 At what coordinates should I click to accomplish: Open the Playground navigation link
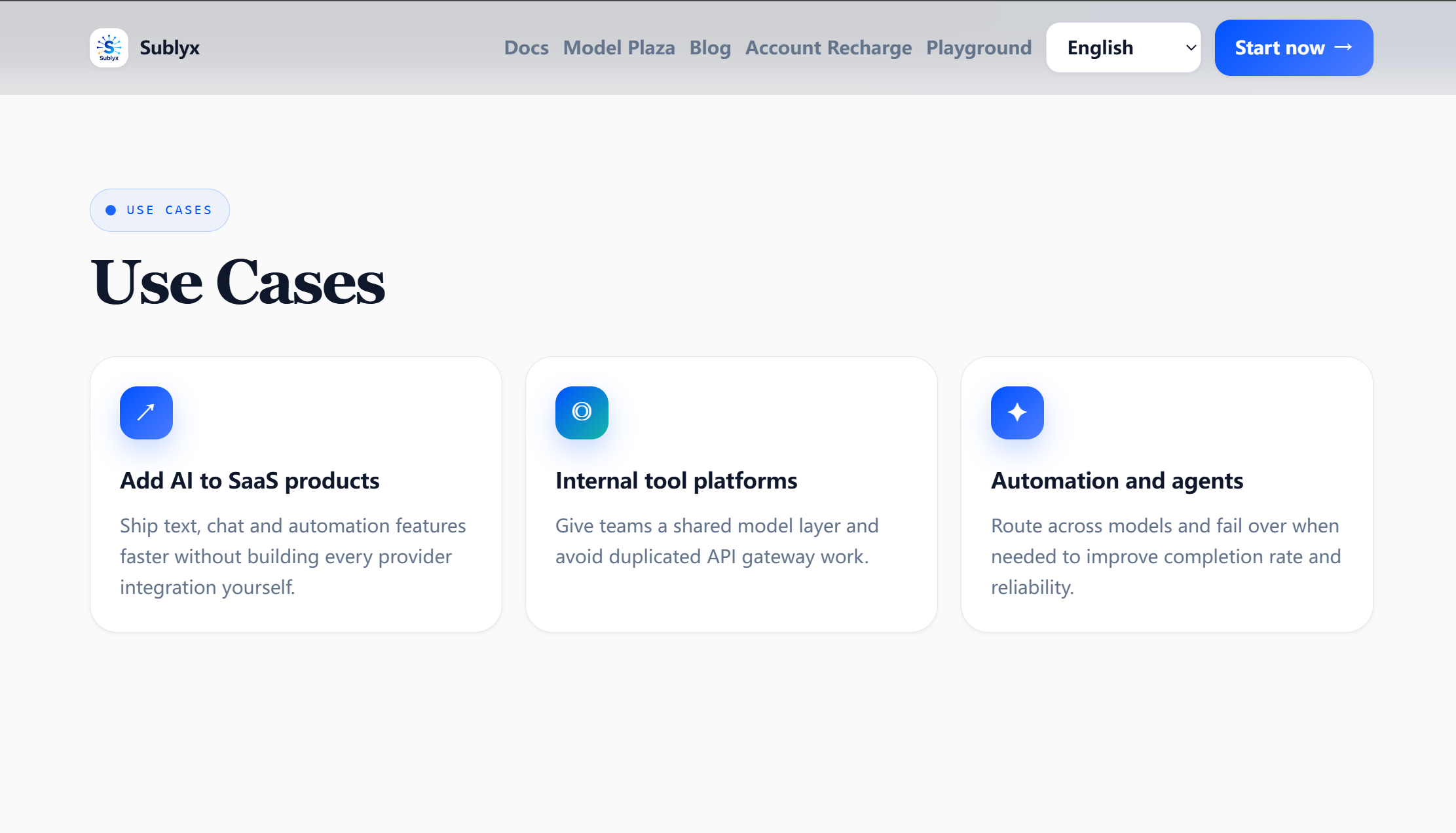[979, 48]
